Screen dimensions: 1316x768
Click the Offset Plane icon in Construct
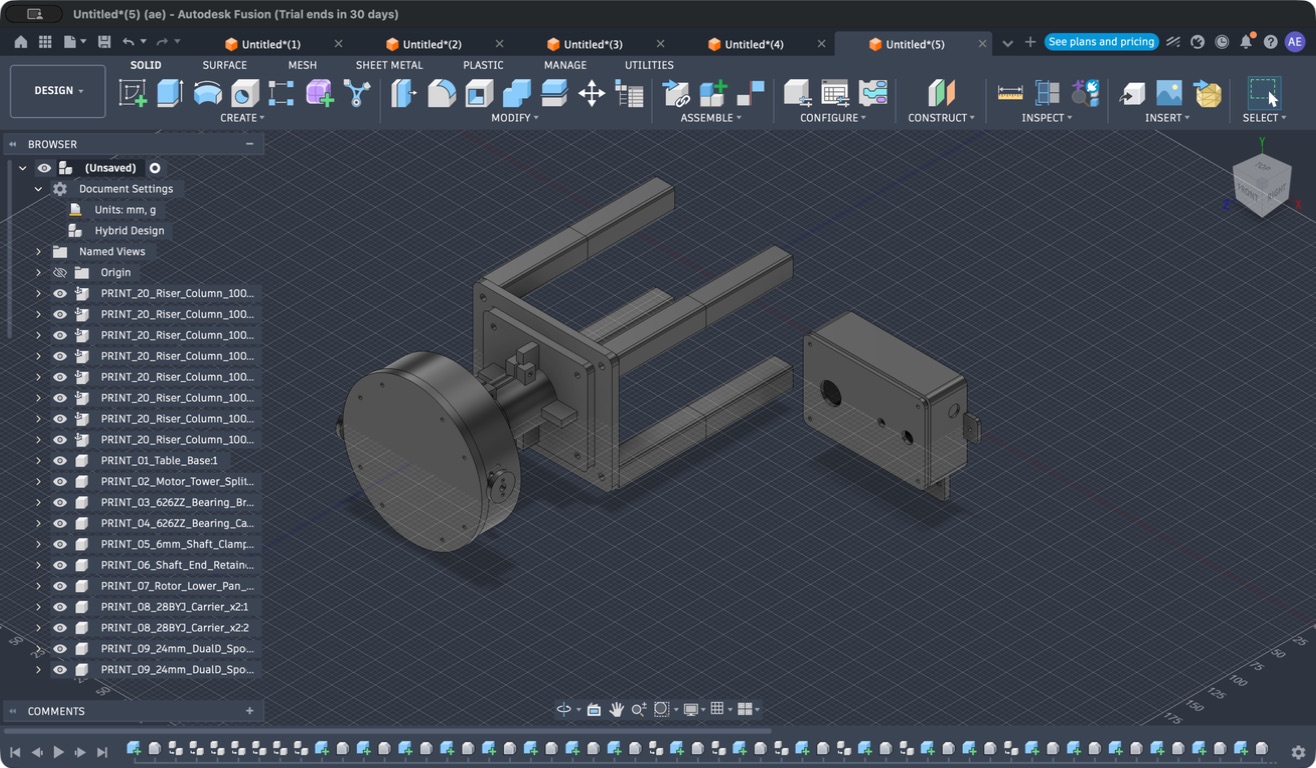point(940,93)
